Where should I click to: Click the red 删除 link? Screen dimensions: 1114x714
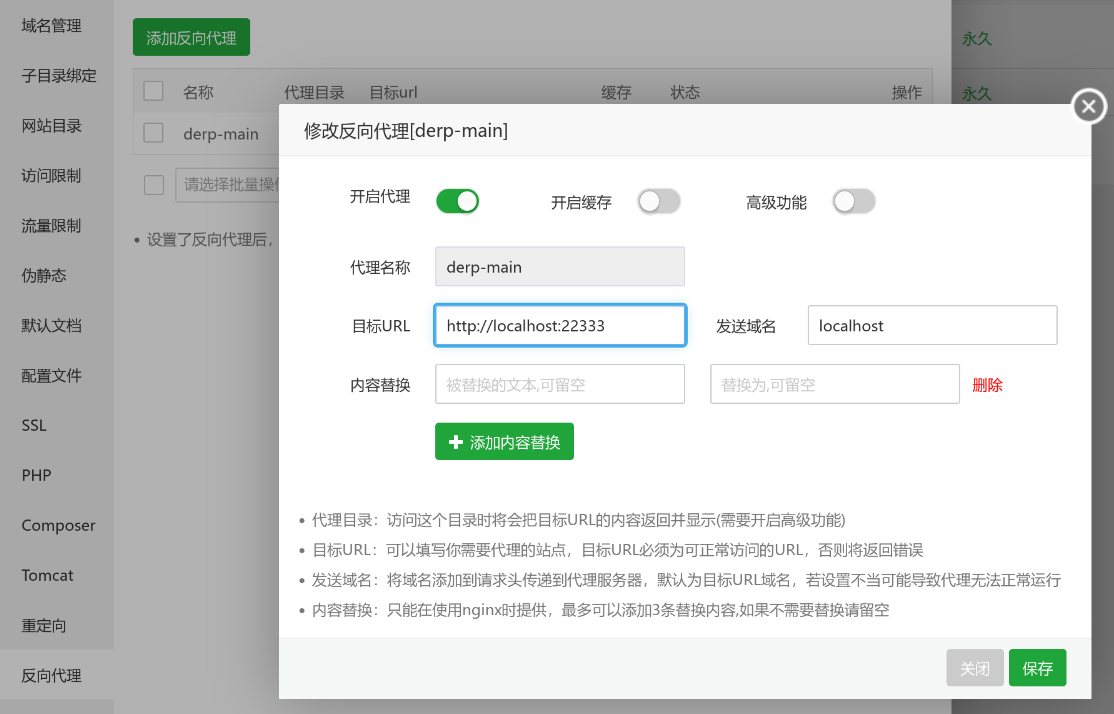click(987, 385)
